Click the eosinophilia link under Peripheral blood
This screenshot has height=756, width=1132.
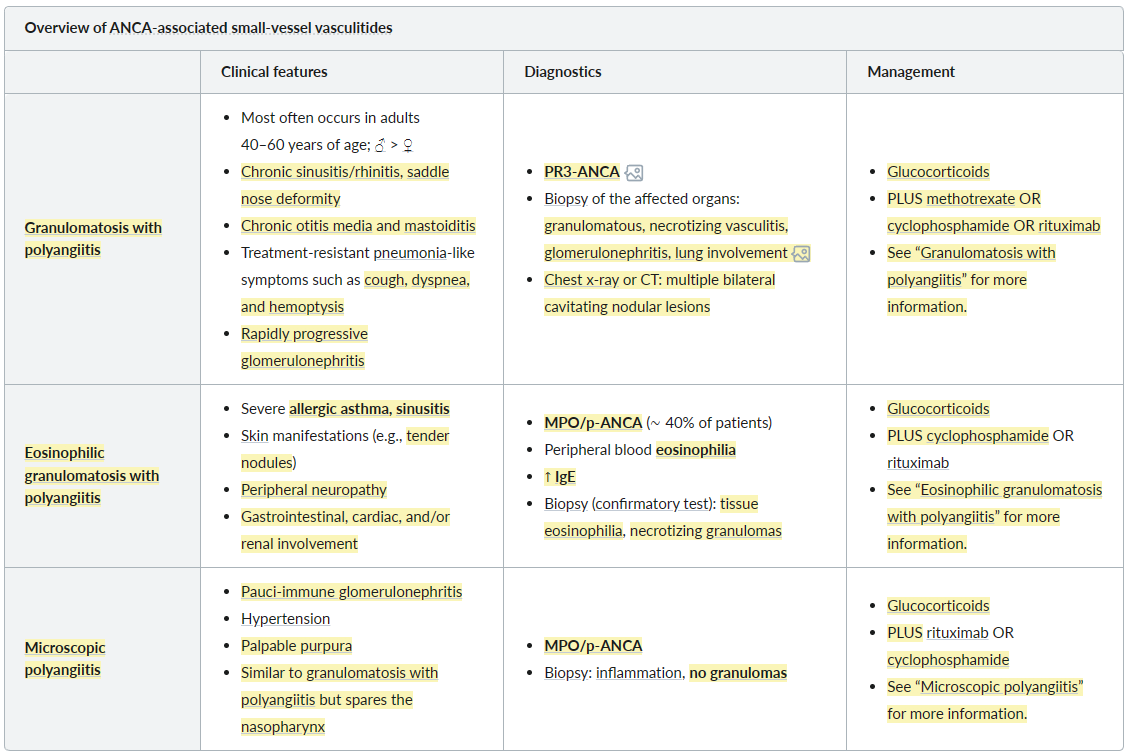click(695, 450)
